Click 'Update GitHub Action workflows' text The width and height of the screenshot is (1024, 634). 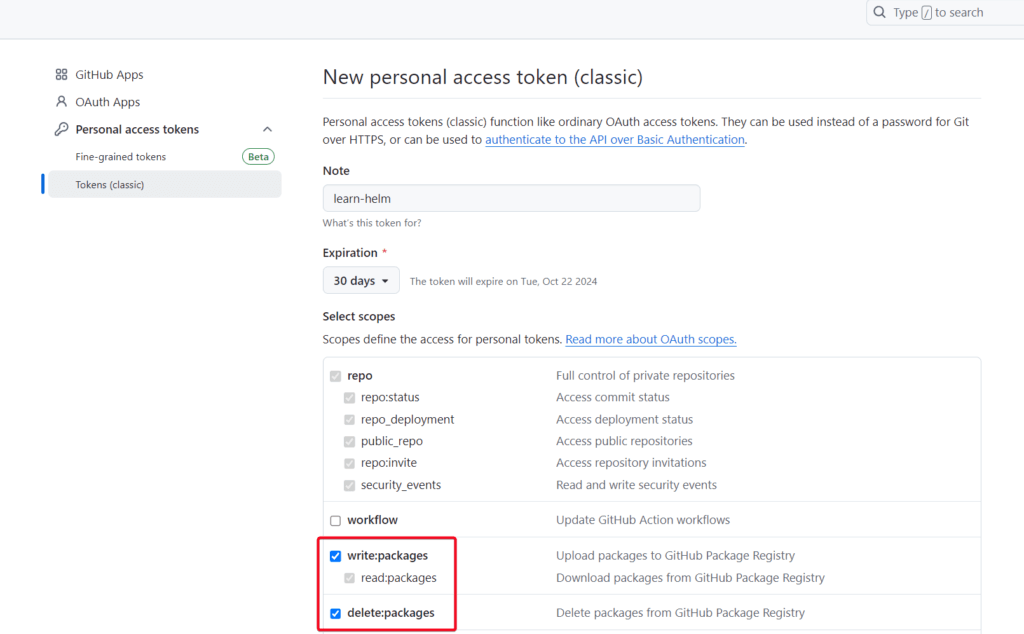[643, 520]
